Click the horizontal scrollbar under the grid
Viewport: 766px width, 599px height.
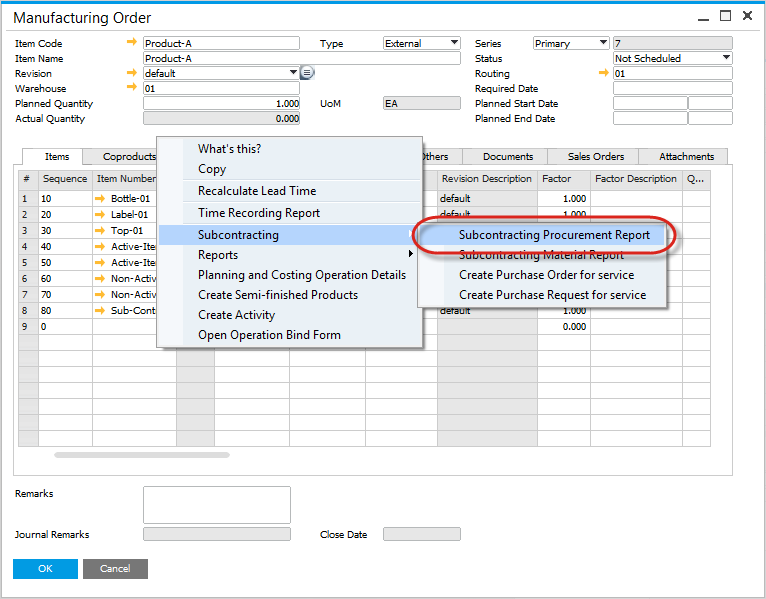point(142,455)
